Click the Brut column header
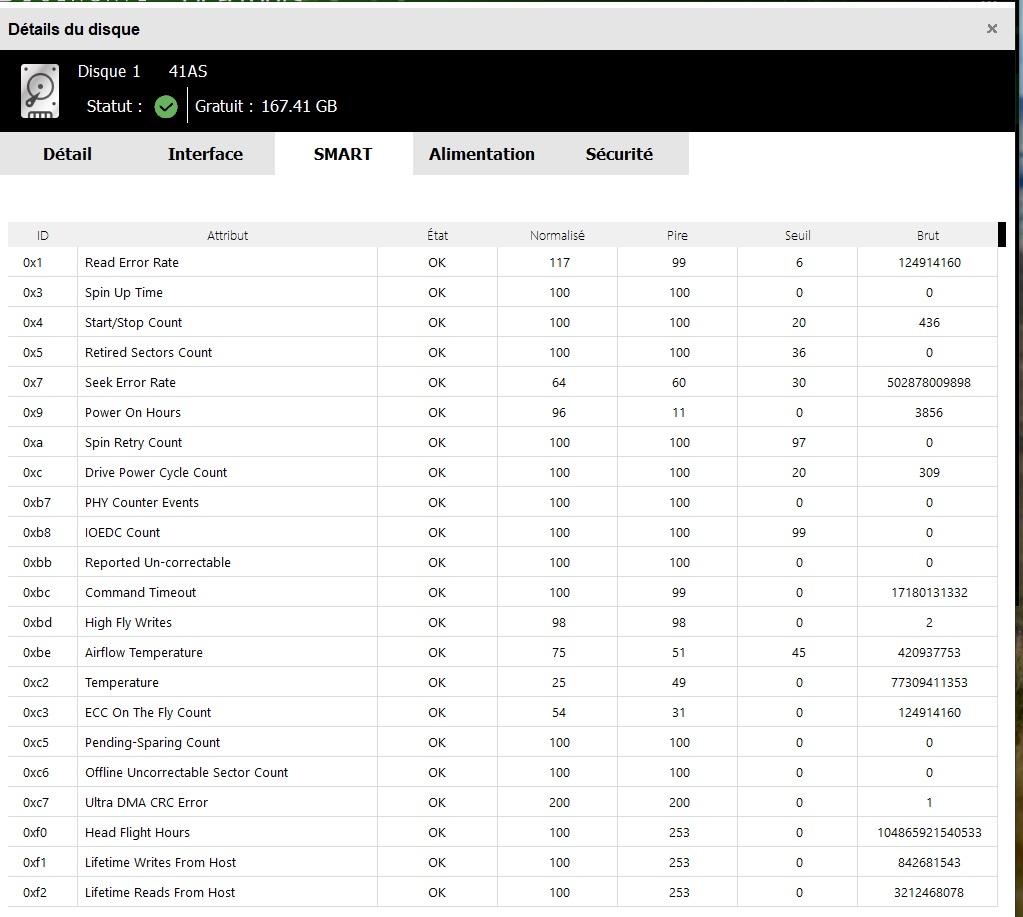The image size is (1023, 917). (927, 235)
